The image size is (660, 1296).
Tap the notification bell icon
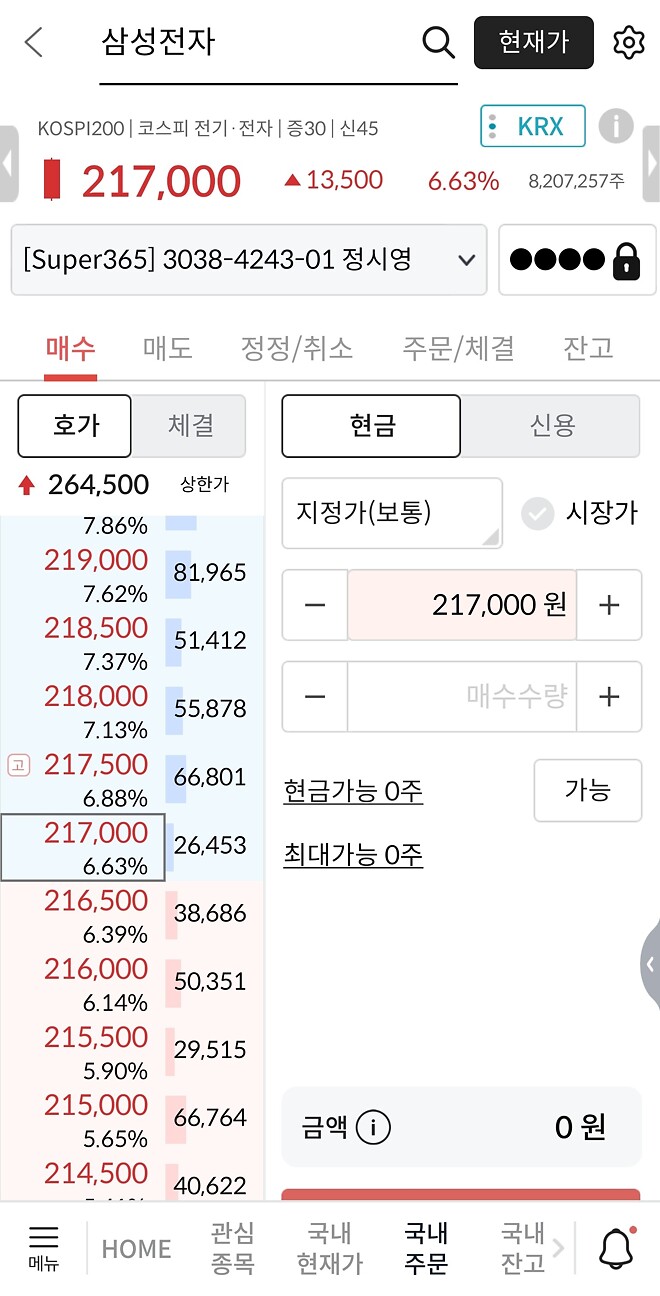tap(616, 1248)
